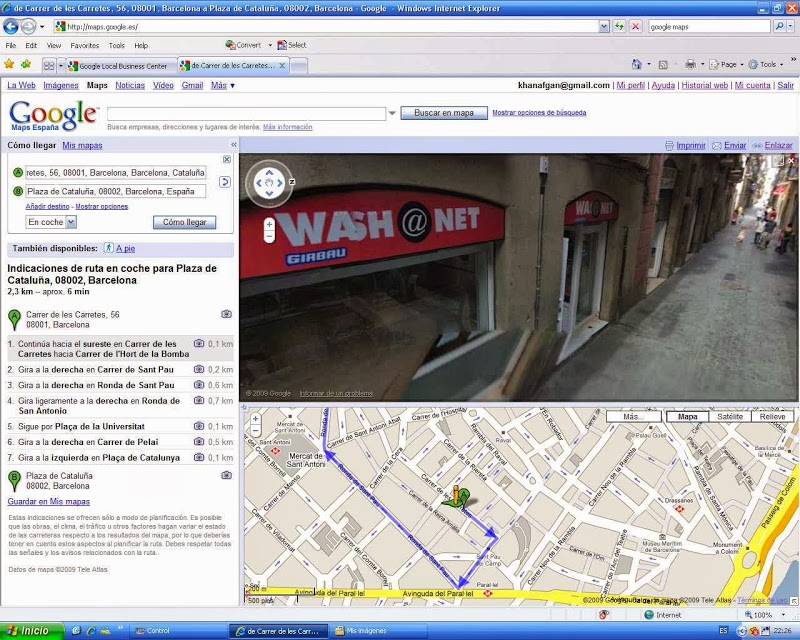Zoom in Street View with plus button
Image resolution: width=800 pixels, height=640 pixels.
[269, 224]
